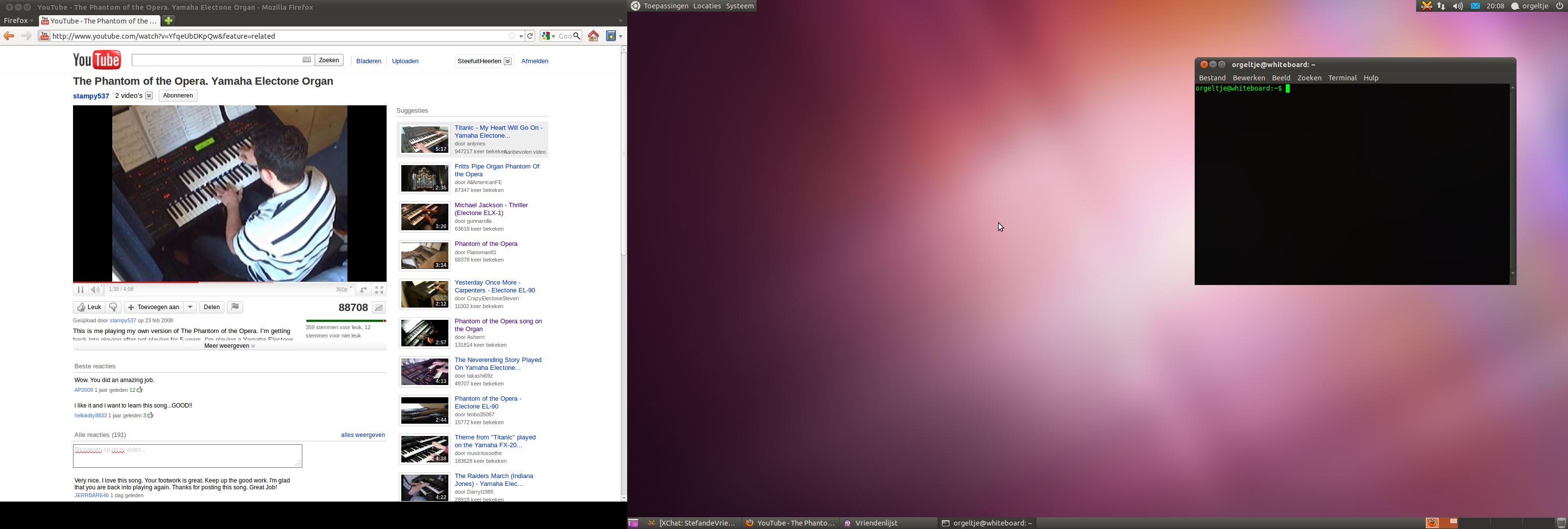Screen dimensions: 1568x529
Task: Click the Delen share button
Action: click(x=212, y=307)
